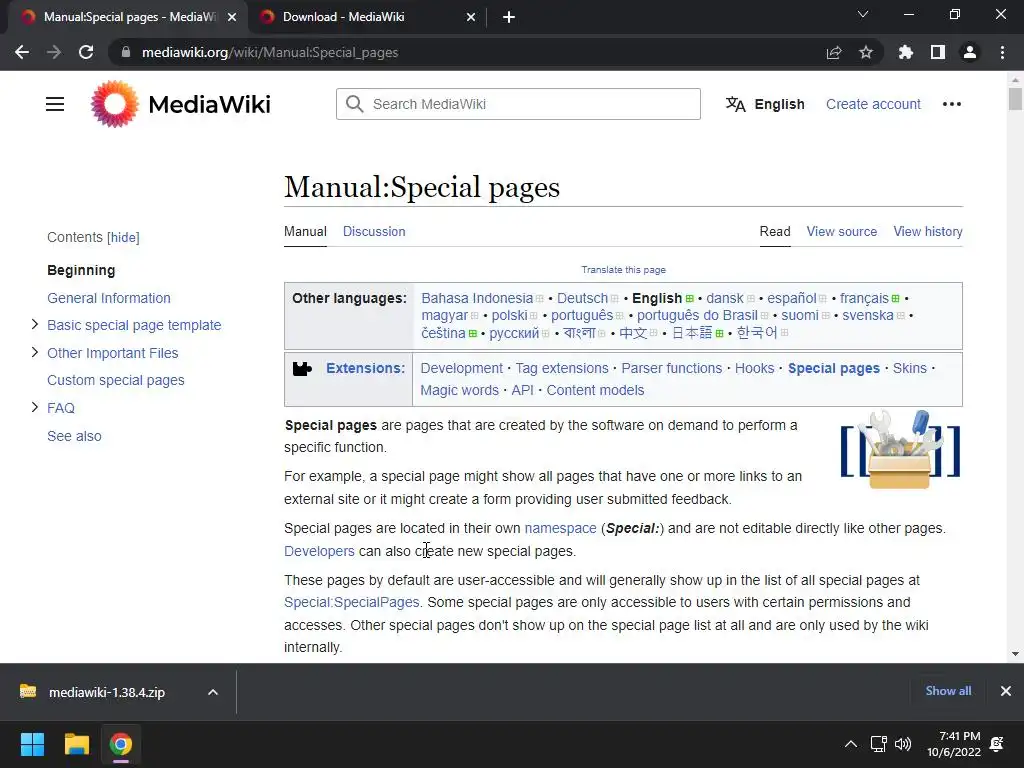The width and height of the screenshot is (1024, 768).
Task: Close the downloads bar
Action: point(1006,691)
